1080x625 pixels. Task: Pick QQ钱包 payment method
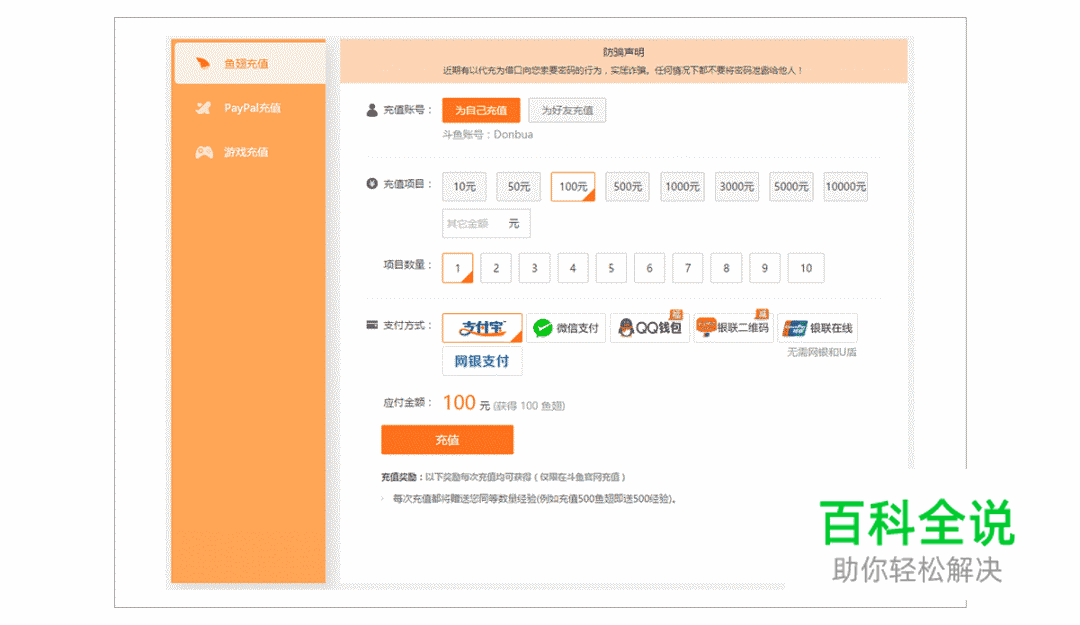click(x=649, y=328)
